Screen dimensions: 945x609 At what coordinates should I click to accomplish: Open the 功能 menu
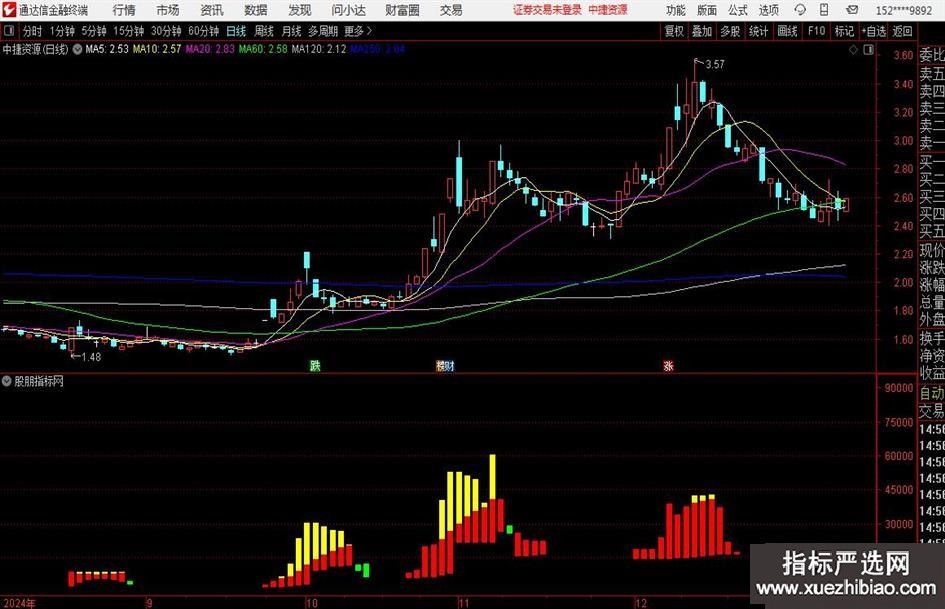pyautogui.click(x=676, y=10)
